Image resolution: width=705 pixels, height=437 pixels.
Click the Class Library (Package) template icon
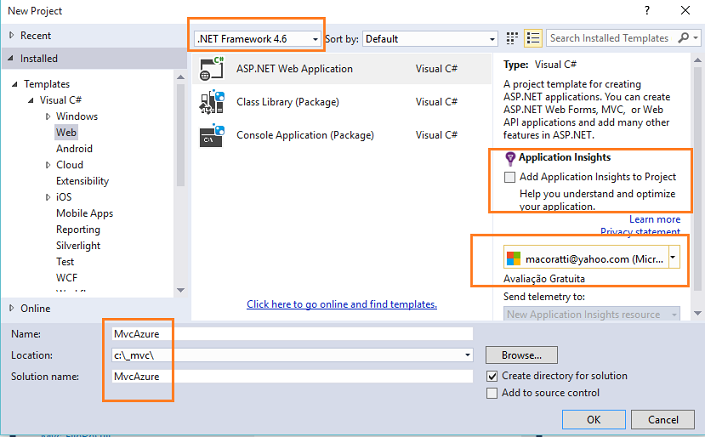tap(211, 102)
